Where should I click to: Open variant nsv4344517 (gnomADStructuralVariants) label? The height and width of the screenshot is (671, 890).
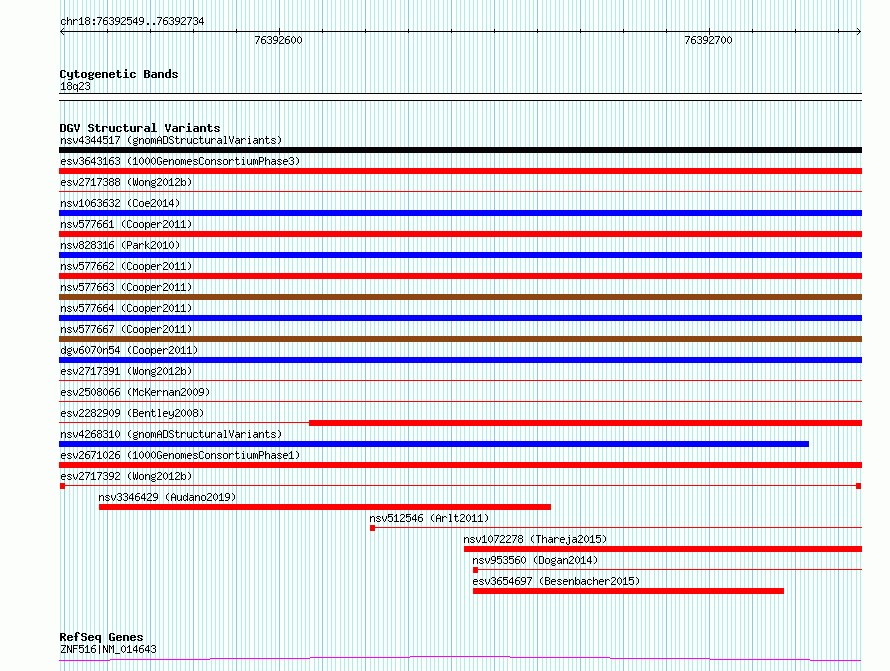(x=171, y=140)
